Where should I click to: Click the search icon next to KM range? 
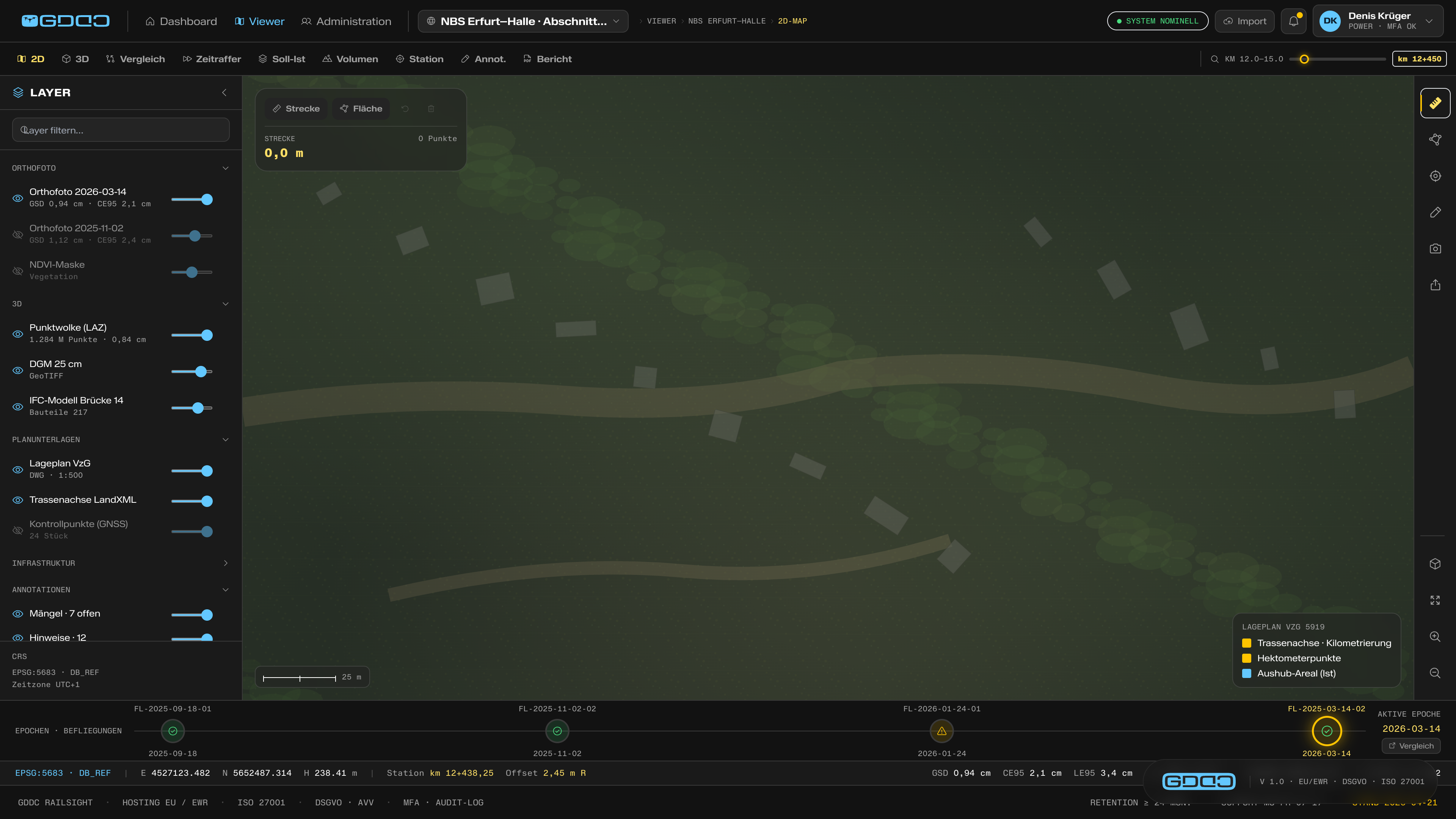coord(1214,59)
